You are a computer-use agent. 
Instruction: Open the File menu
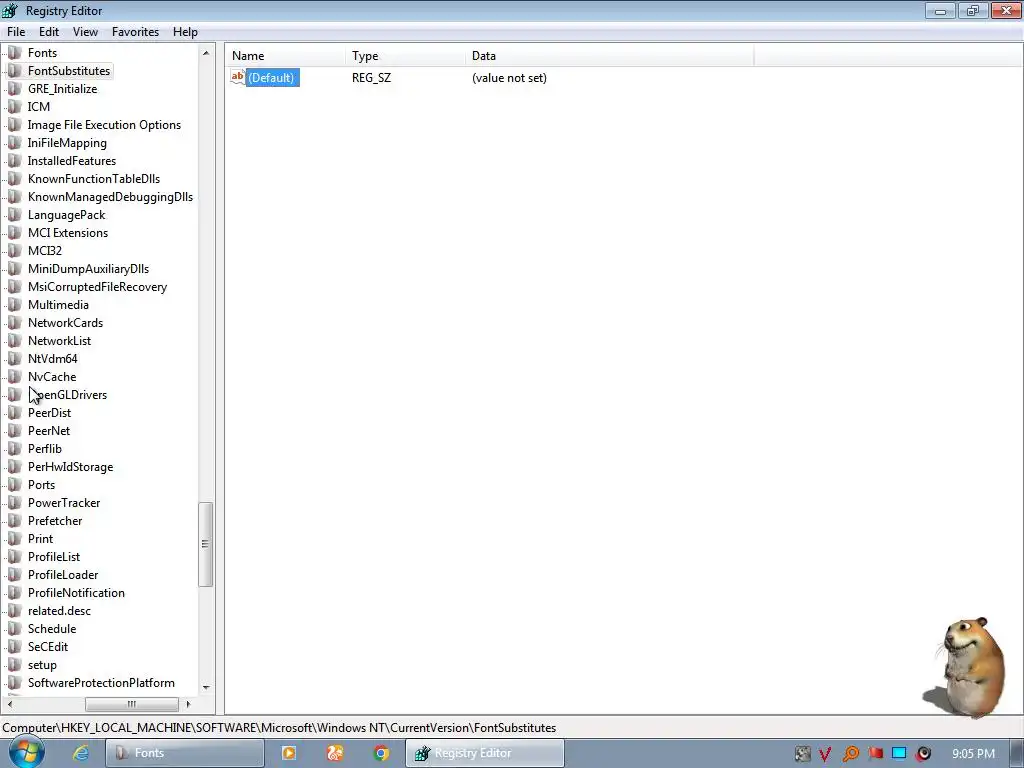[x=16, y=31]
